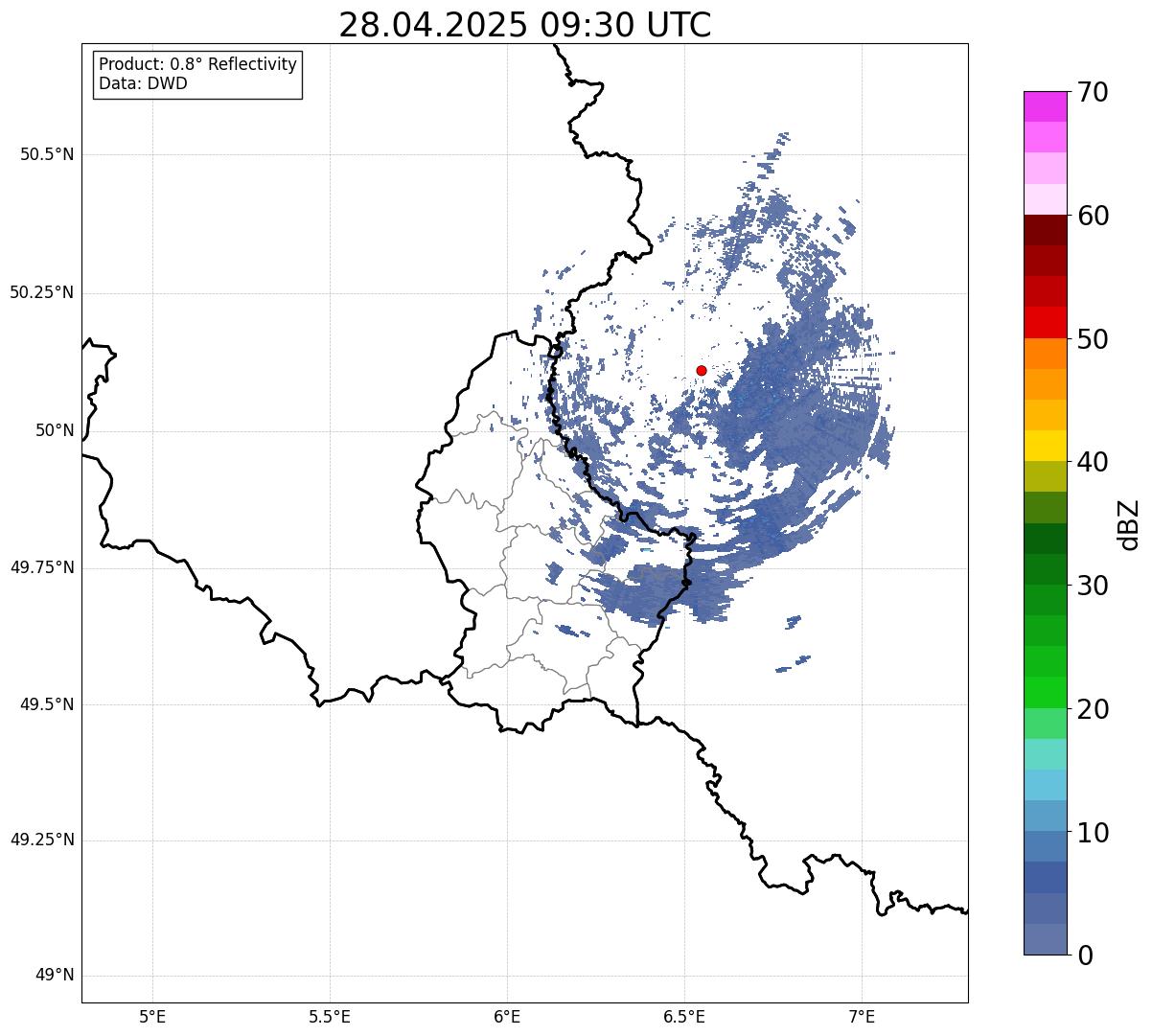Click the 6°E longitude label
This screenshot has height=1036, width=1152.
point(507,1016)
